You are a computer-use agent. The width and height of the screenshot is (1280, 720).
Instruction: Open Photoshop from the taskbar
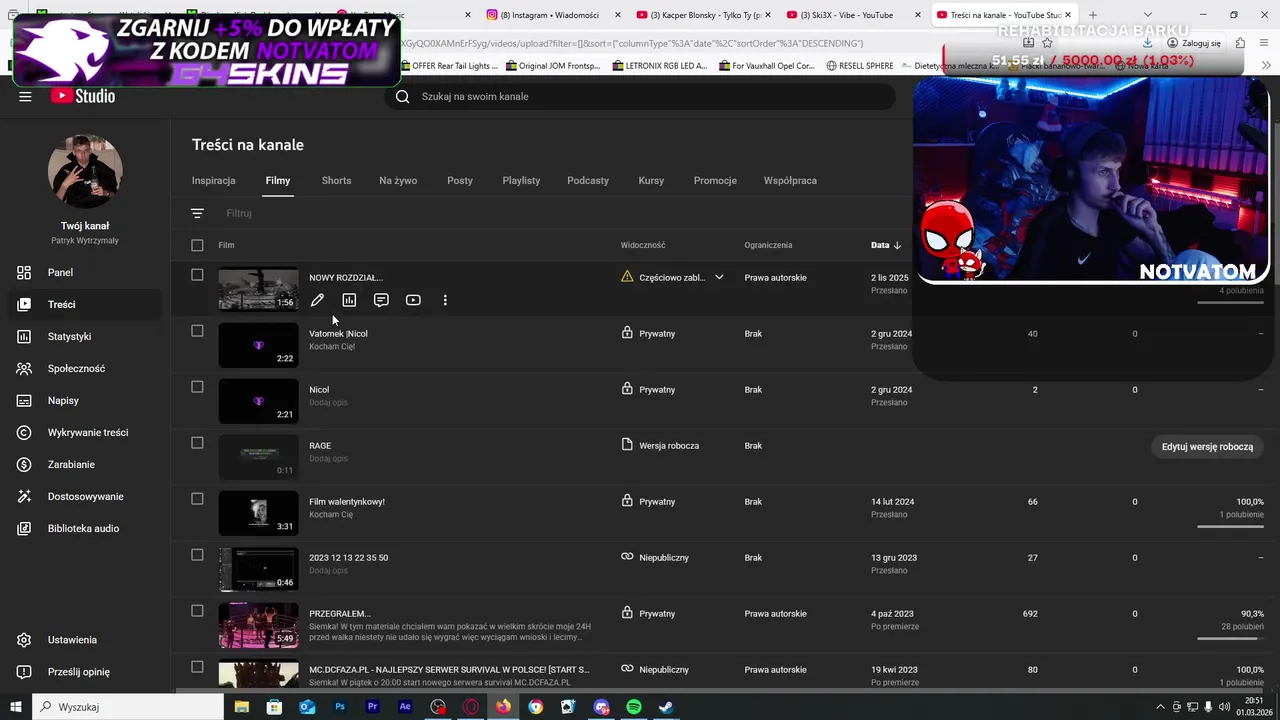(340, 707)
